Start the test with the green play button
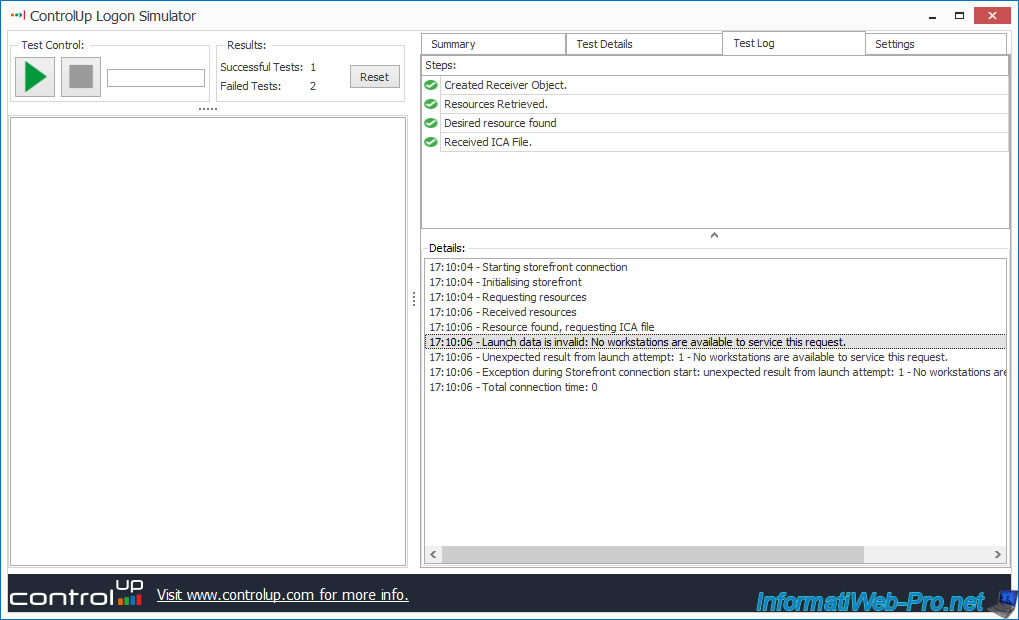This screenshot has height=620, width=1019. [35, 77]
